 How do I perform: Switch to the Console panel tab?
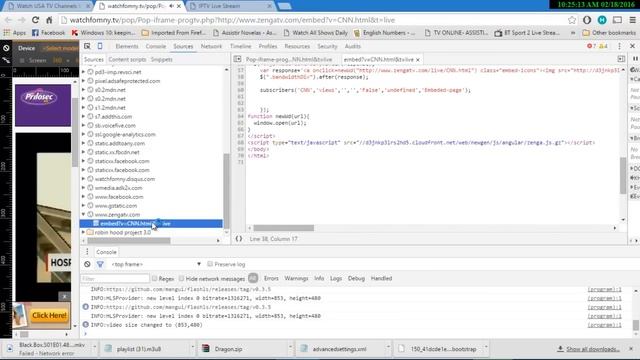[156, 46]
